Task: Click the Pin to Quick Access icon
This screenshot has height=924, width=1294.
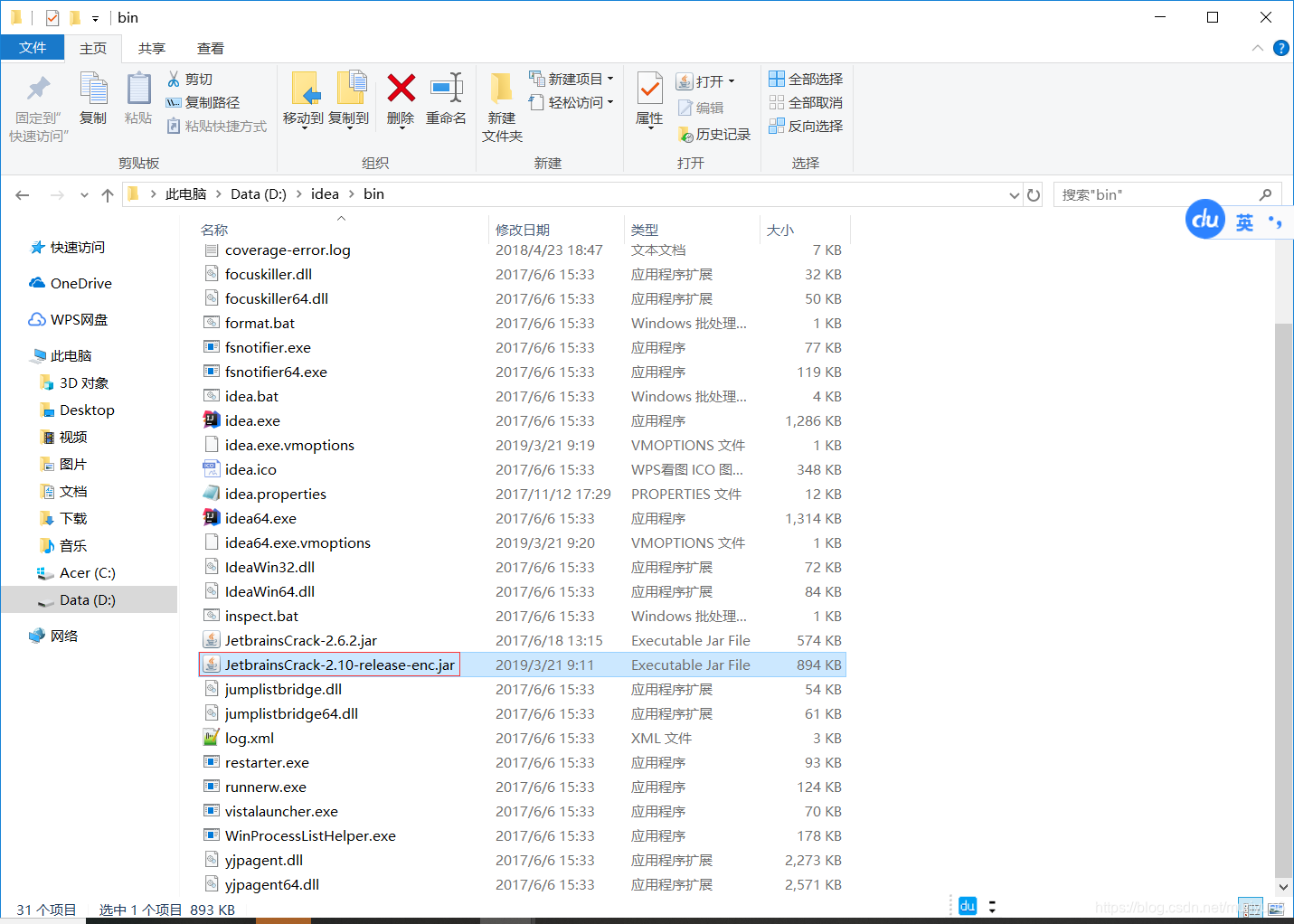Action: (38, 89)
